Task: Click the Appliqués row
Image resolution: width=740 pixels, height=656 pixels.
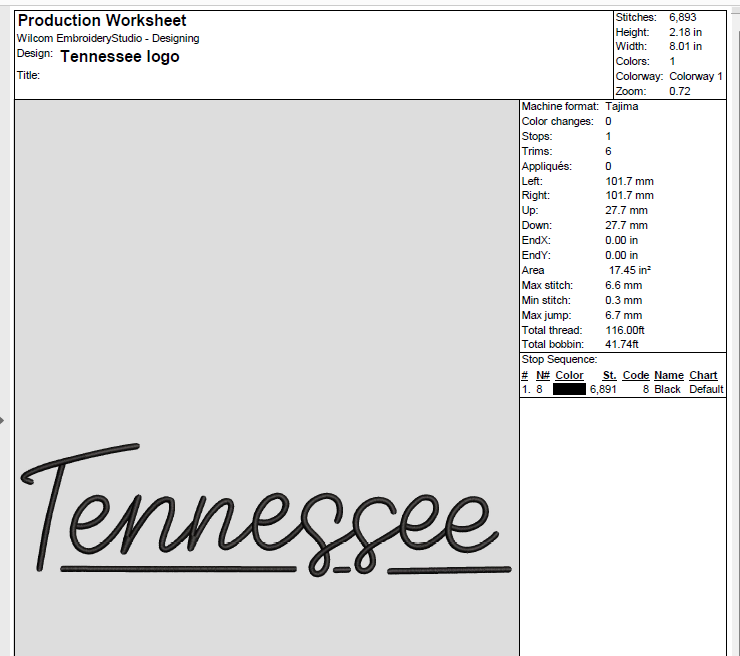Action: click(566, 166)
